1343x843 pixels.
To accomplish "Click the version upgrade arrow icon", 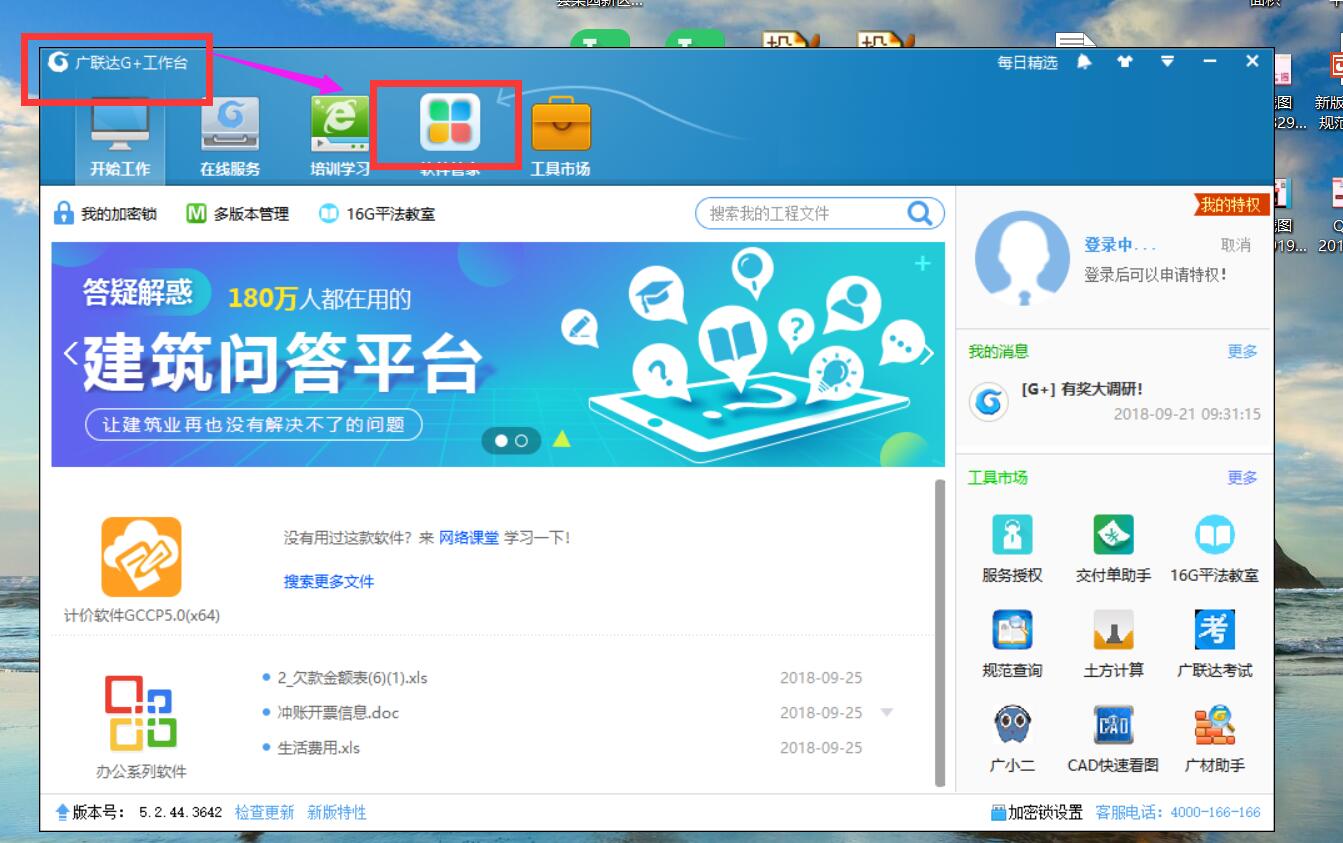I will (x=62, y=813).
